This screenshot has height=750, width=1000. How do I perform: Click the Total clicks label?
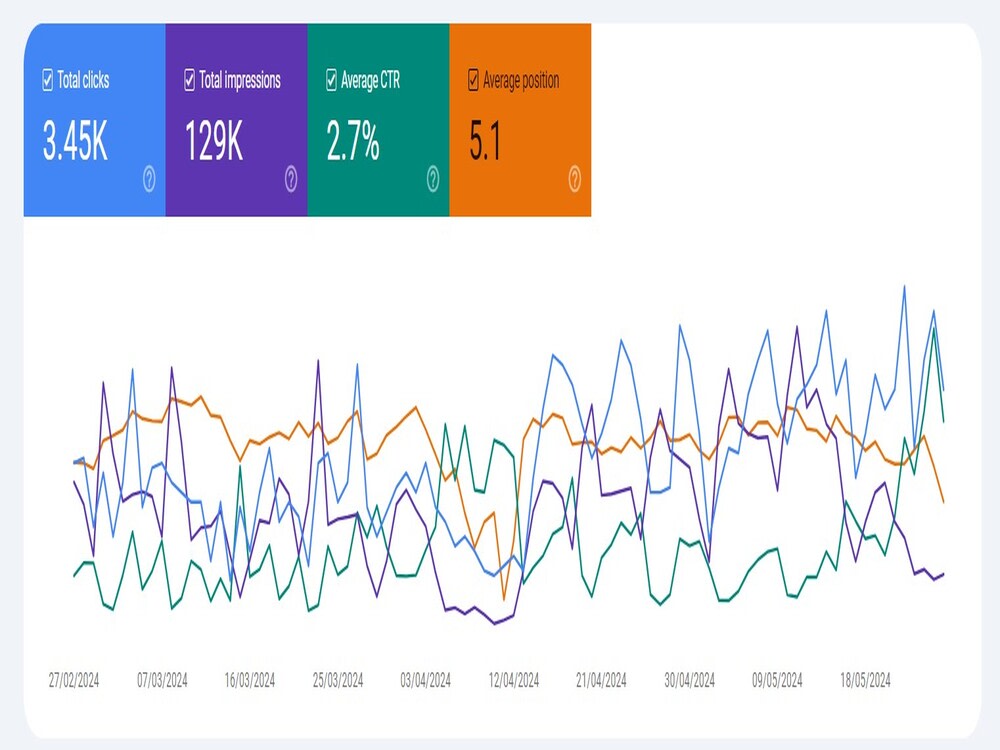pyautogui.click(x=84, y=80)
